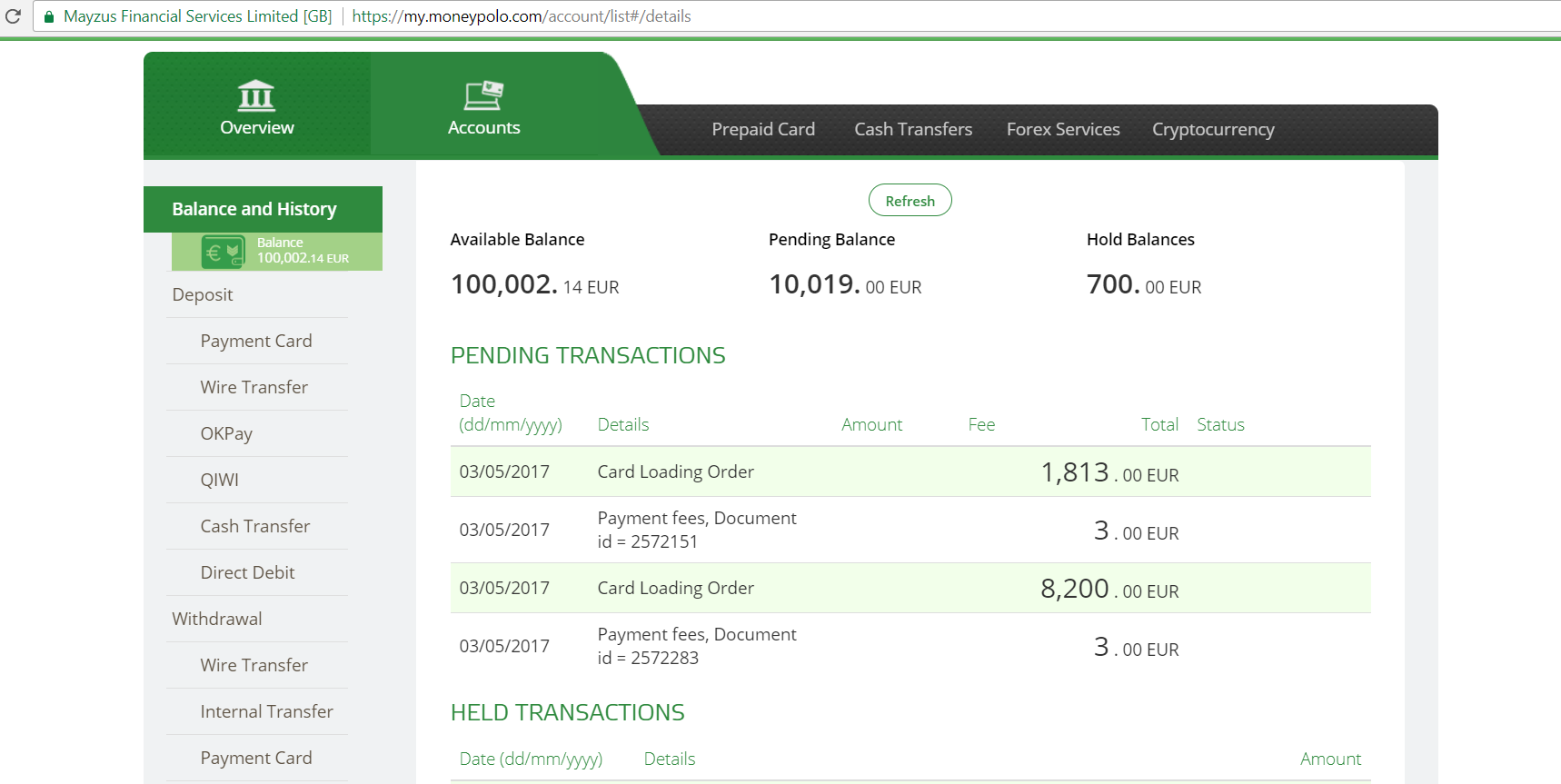Screen dimensions: 1561x784
Task: Click the Deposit sidebar section
Action: 203,294
